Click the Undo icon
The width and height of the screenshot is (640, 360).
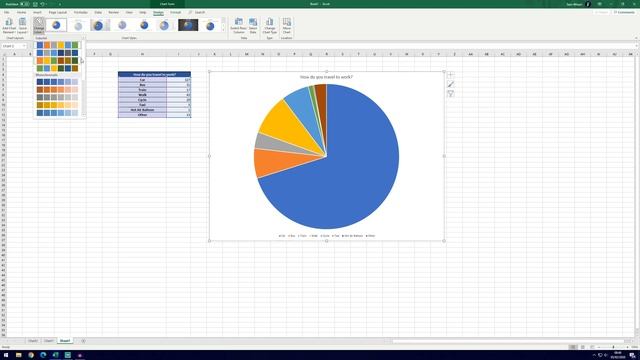click(x=42, y=4)
